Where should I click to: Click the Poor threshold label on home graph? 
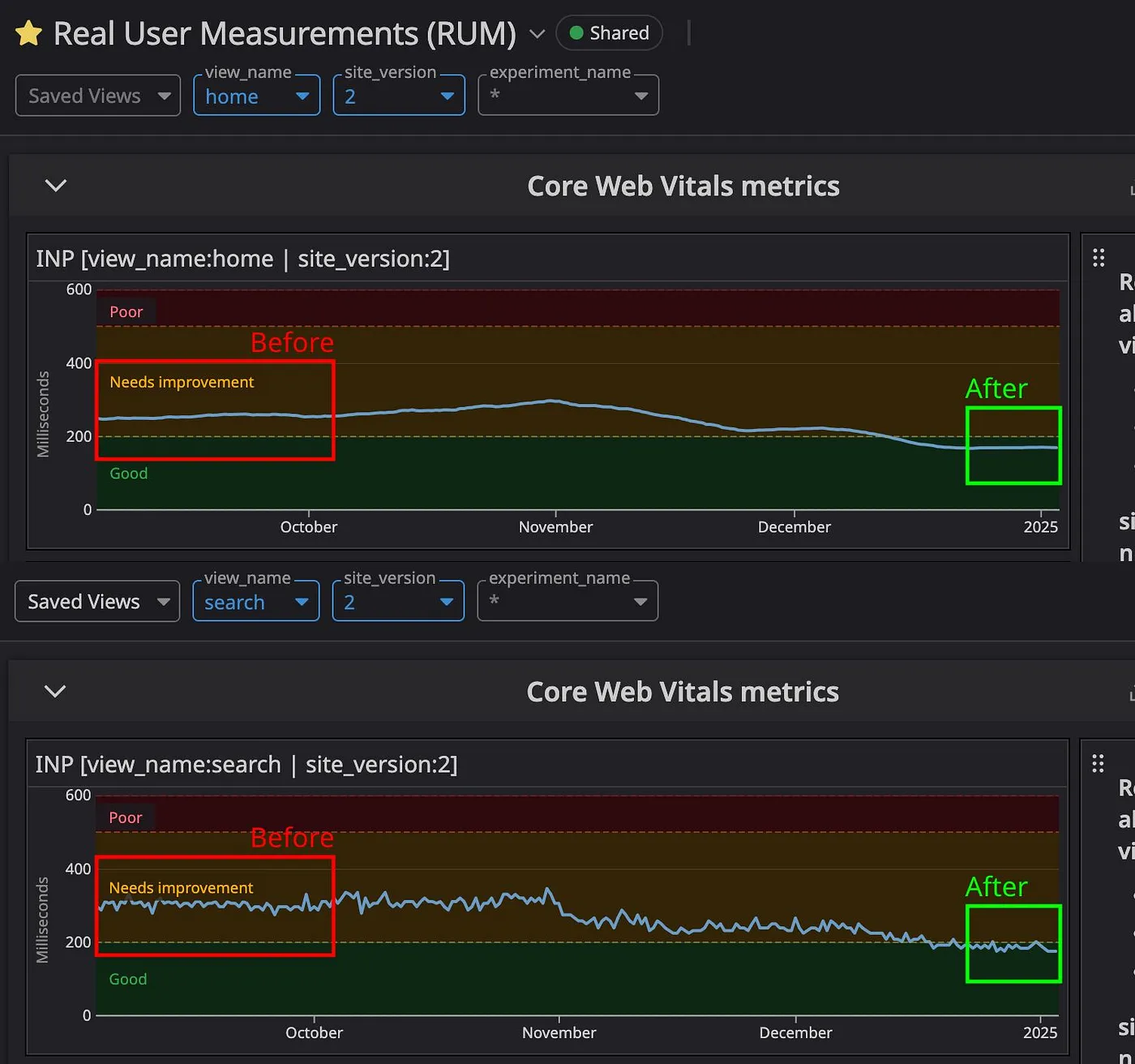pos(126,312)
